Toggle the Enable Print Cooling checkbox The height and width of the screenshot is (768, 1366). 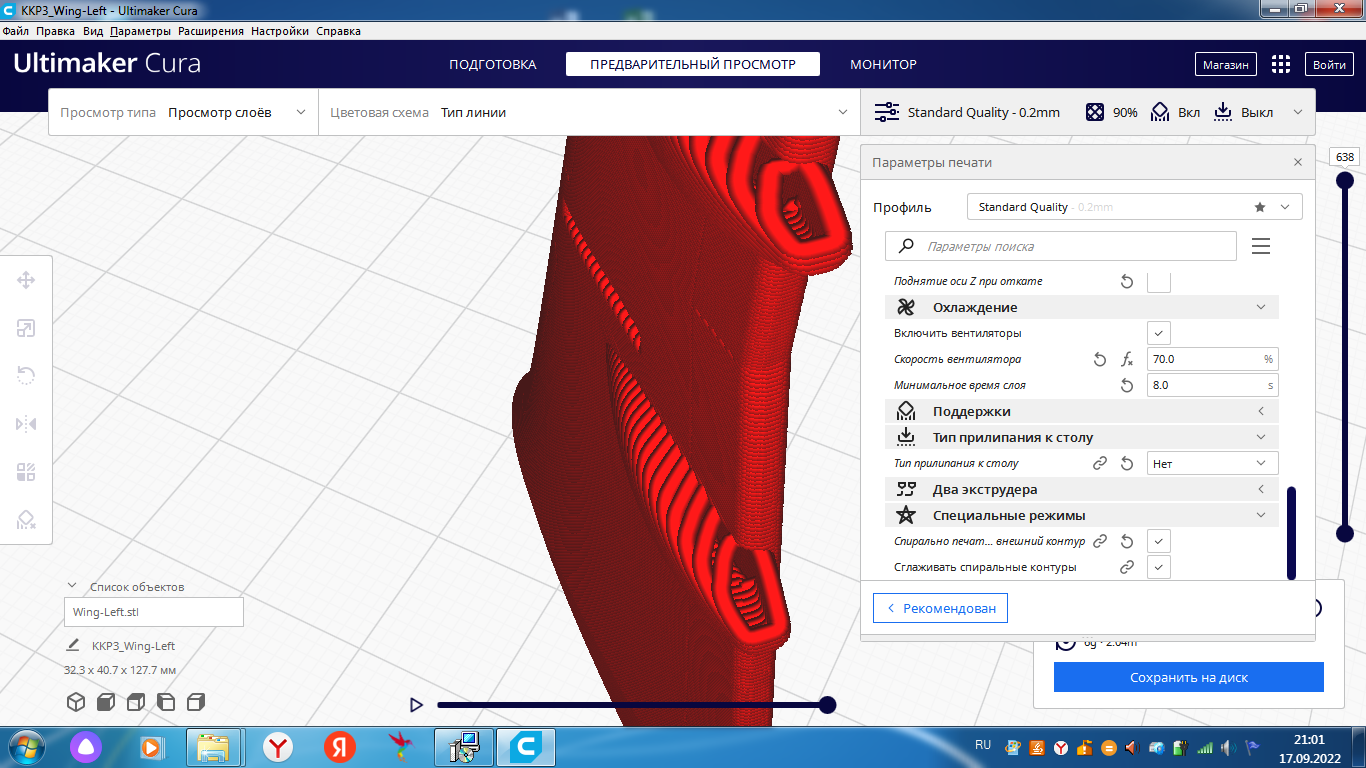(x=1158, y=333)
